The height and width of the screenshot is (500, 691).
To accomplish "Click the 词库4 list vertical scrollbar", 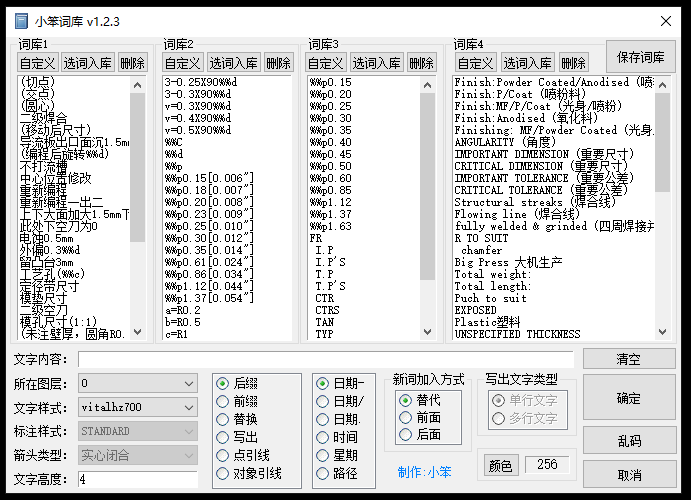I will 661,200.
